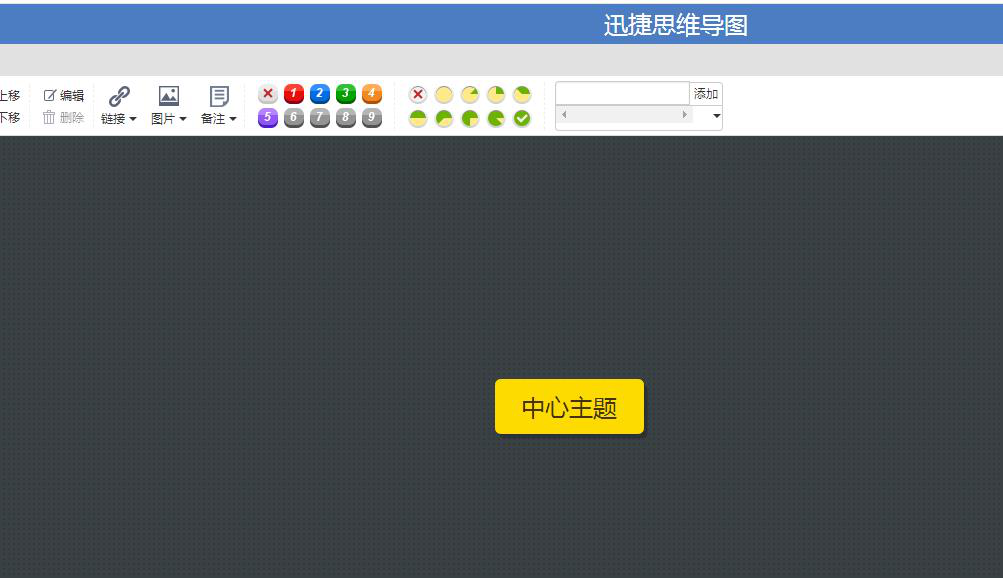Click the 上移 move up button

point(10,95)
